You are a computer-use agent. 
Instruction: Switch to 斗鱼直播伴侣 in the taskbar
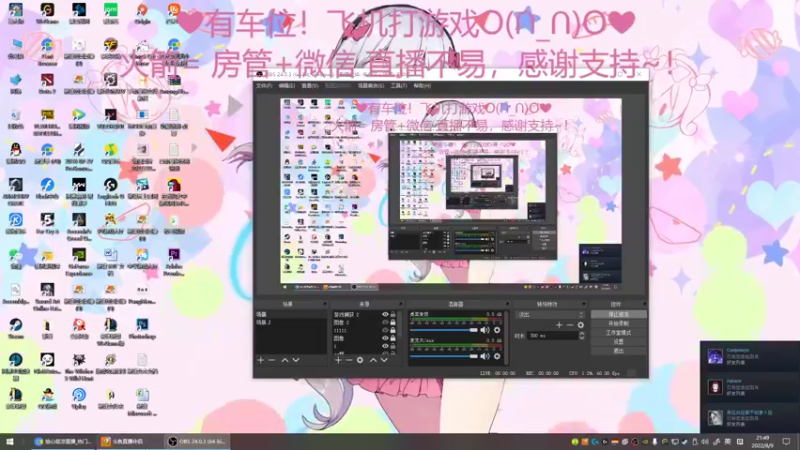129,441
